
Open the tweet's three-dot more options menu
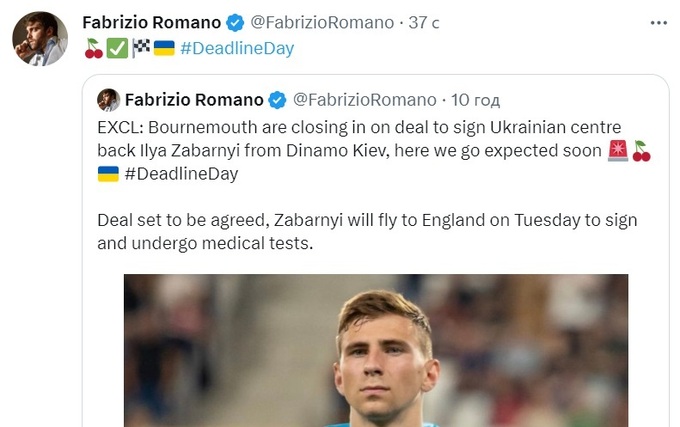pyautogui.click(x=655, y=21)
